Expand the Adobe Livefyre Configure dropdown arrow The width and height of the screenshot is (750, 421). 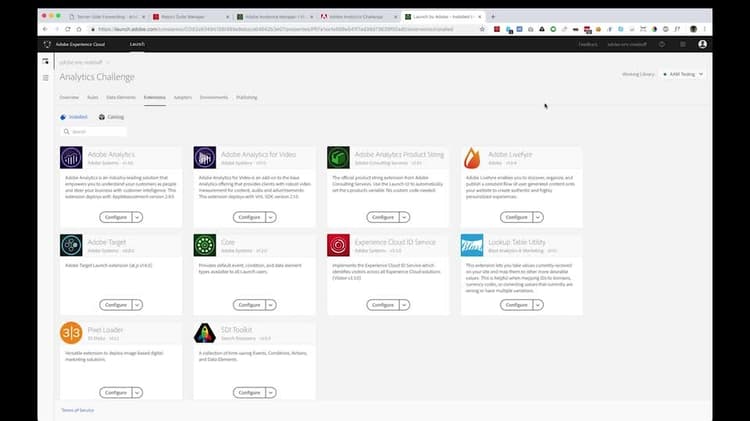tap(538, 217)
